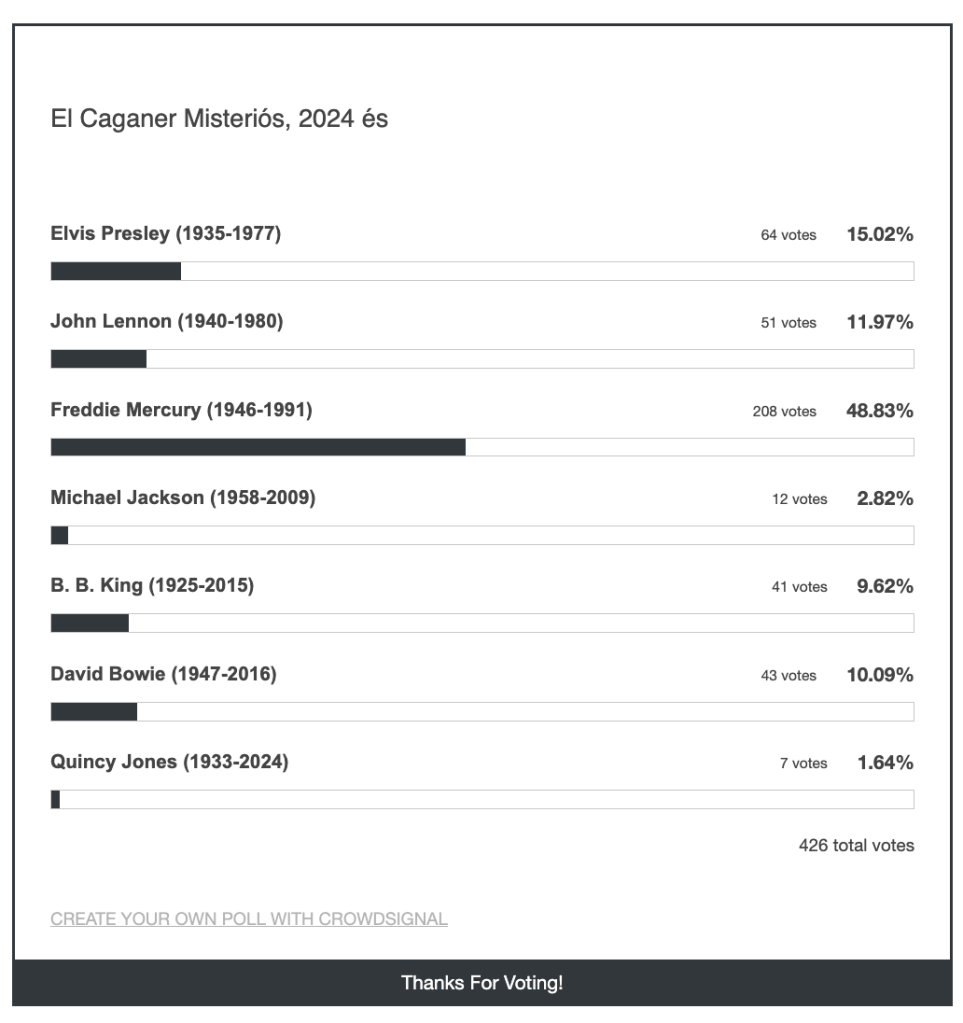The height and width of the screenshot is (1023, 963).
Task: Click the 426 total votes text
Action: coord(856,846)
